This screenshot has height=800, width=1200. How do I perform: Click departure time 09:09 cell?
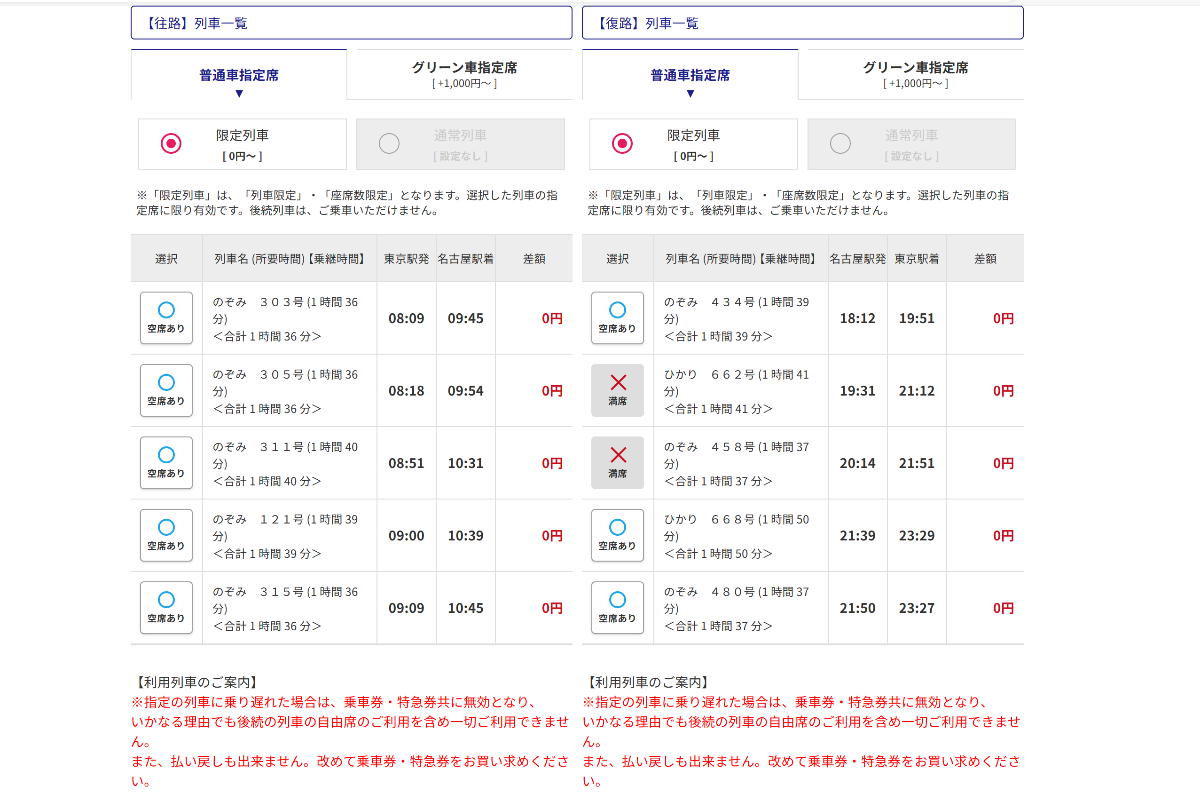(406, 607)
